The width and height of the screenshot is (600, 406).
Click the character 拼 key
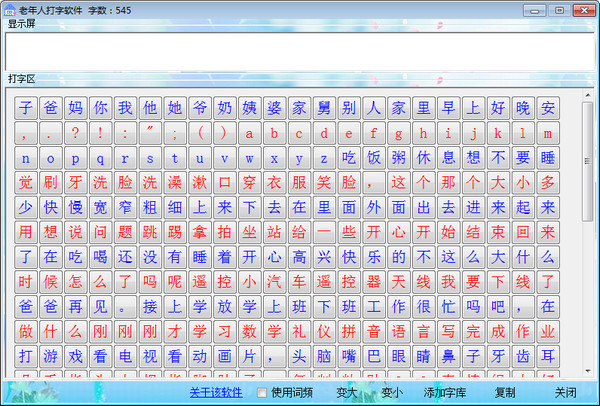(x=349, y=332)
